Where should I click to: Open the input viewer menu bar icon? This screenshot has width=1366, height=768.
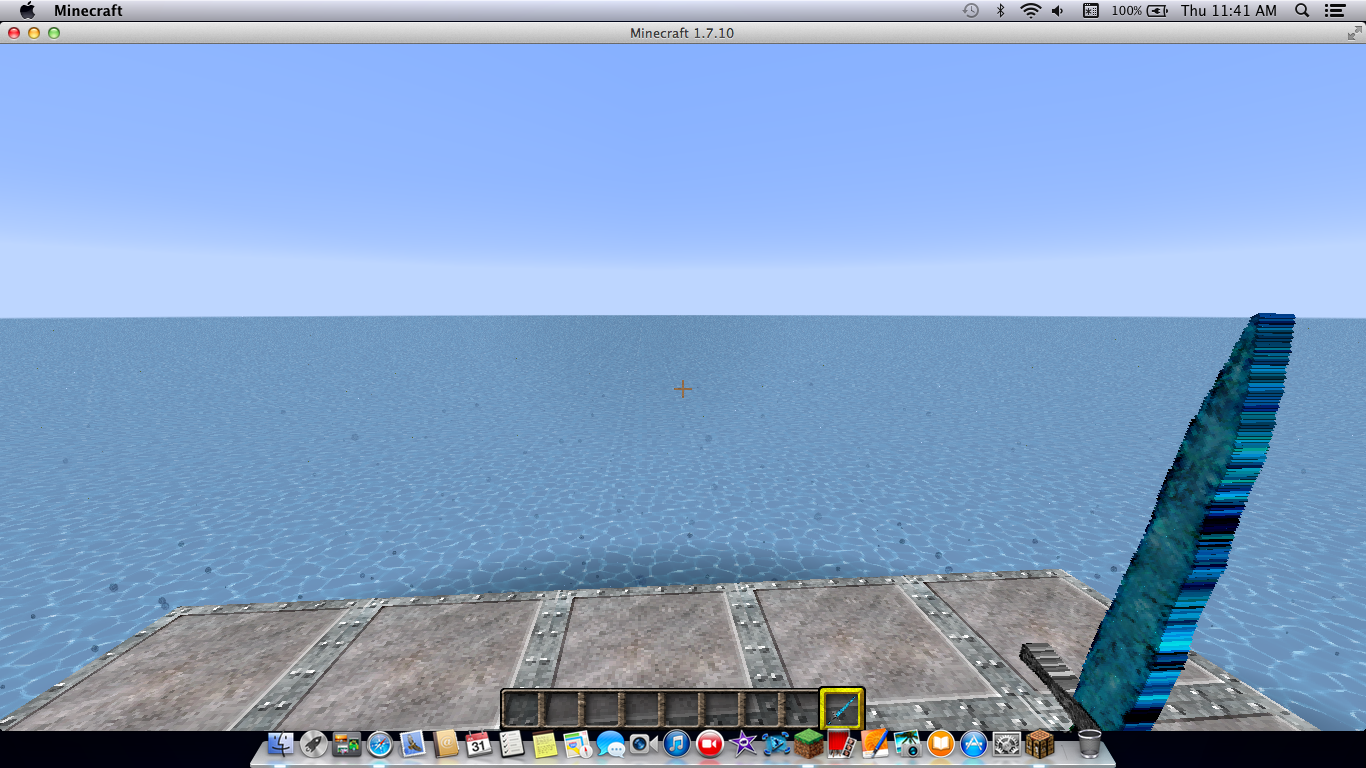point(1090,11)
